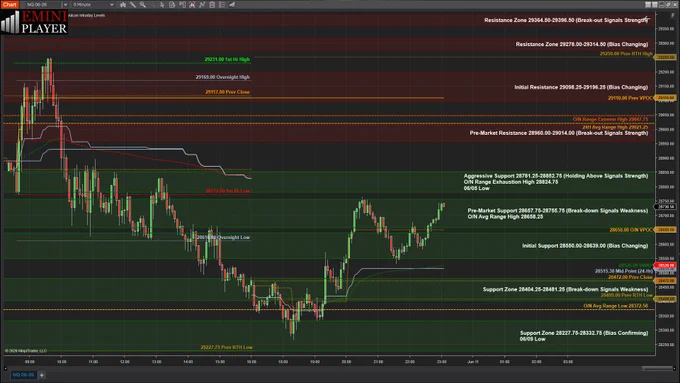Screen dimensions: 680x383
Task: Click 'Jun 11' date on time axis
Action: pyautogui.click(x=473, y=361)
